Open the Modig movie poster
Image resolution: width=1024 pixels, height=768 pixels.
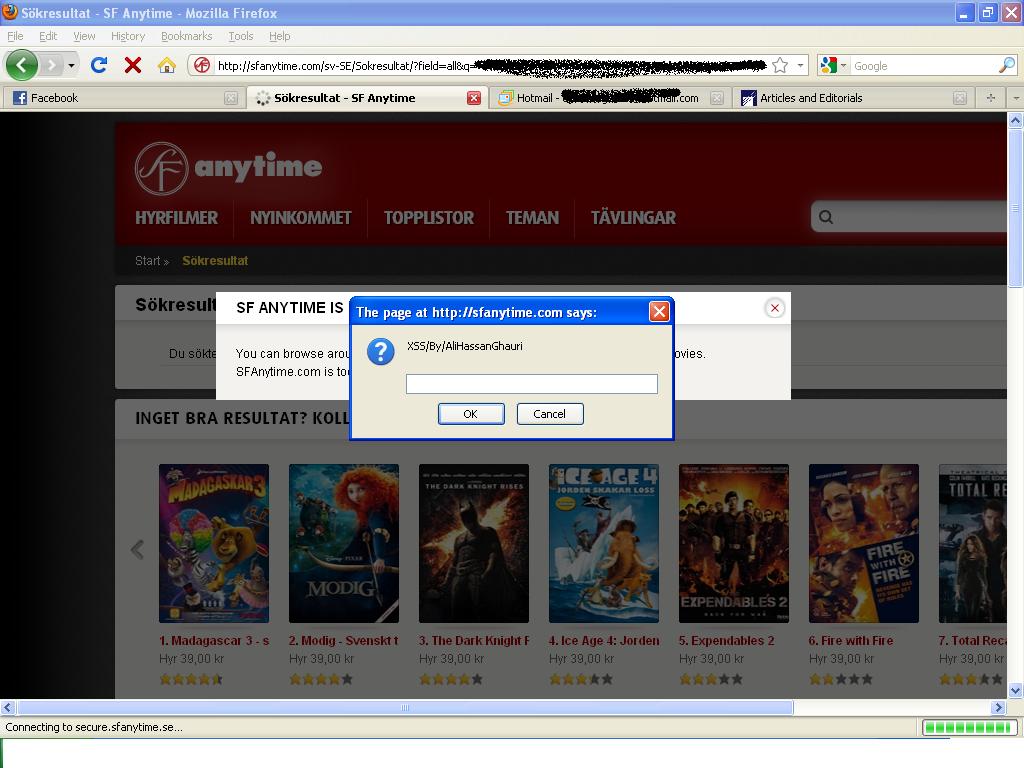pyautogui.click(x=344, y=543)
